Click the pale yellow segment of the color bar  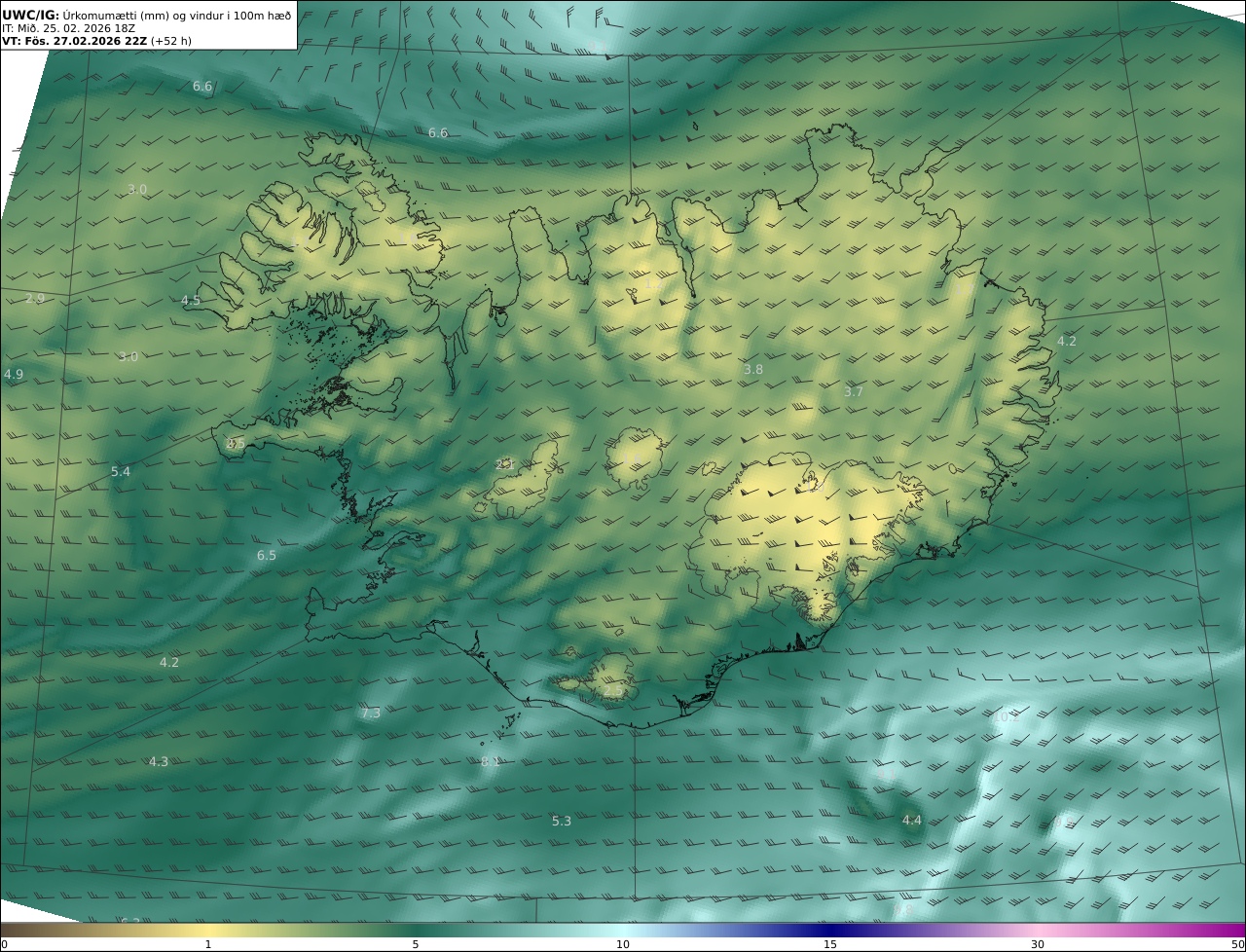tap(208, 930)
